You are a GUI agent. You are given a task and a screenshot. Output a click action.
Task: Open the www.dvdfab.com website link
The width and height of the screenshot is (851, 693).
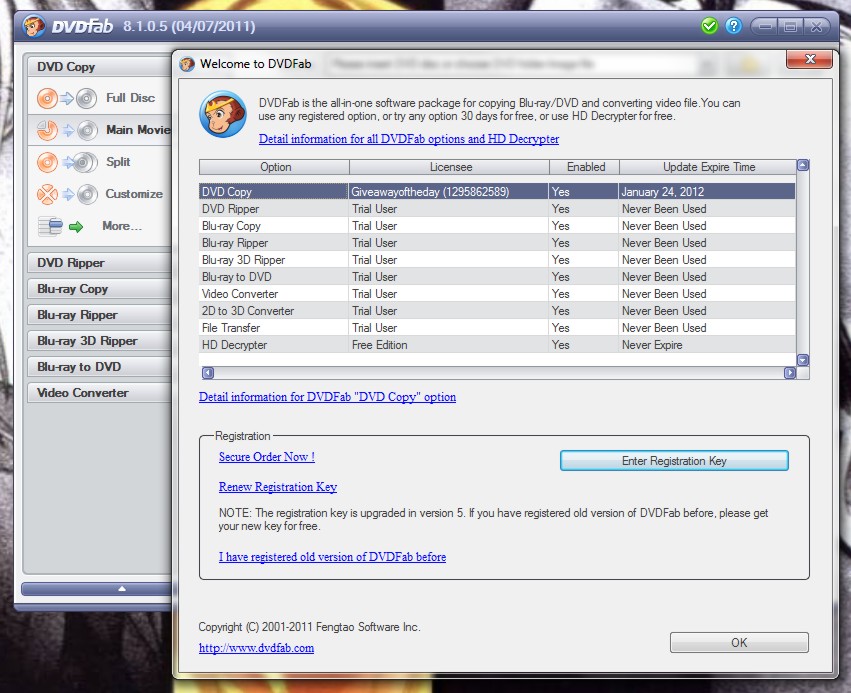tap(256, 648)
